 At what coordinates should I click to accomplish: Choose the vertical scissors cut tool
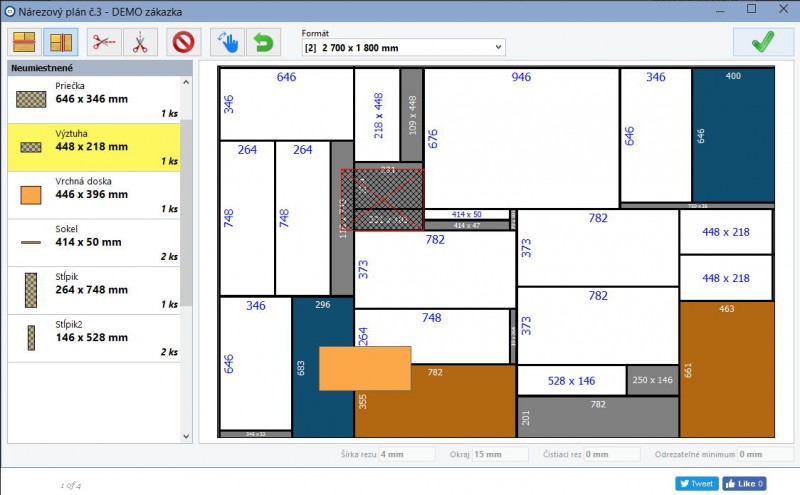[x=140, y=42]
